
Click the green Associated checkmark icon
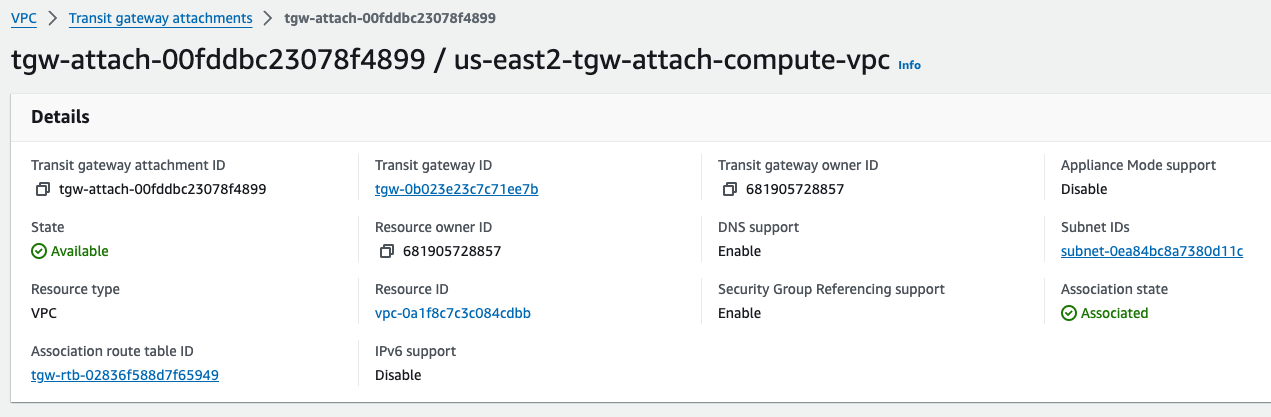(1069, 313)
